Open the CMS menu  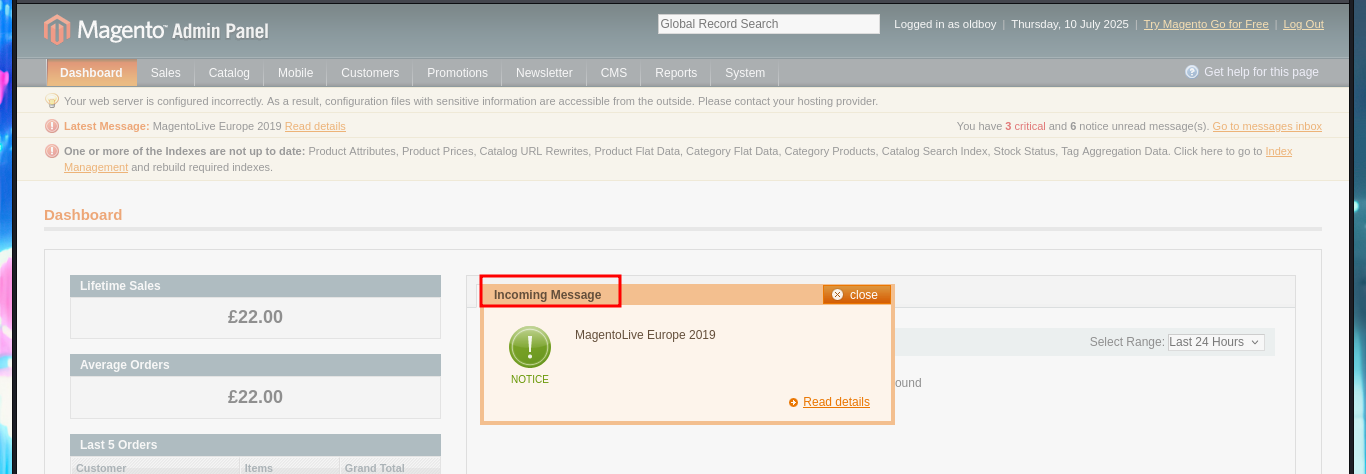pyautogui.click(x=614, y=73)
